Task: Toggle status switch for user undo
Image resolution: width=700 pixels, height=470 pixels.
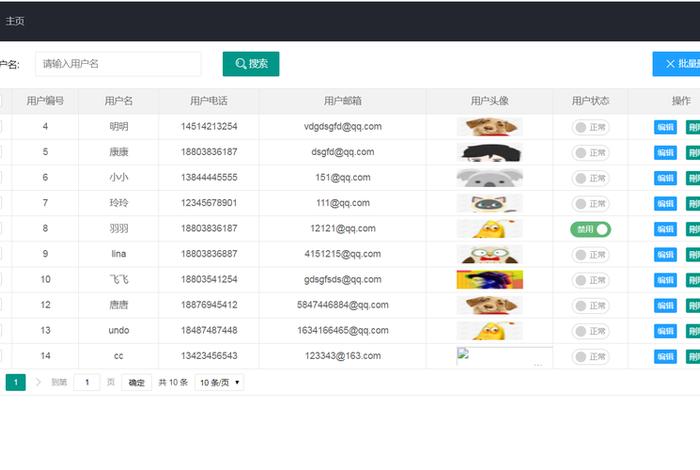Action: click(x=591, y=331)
